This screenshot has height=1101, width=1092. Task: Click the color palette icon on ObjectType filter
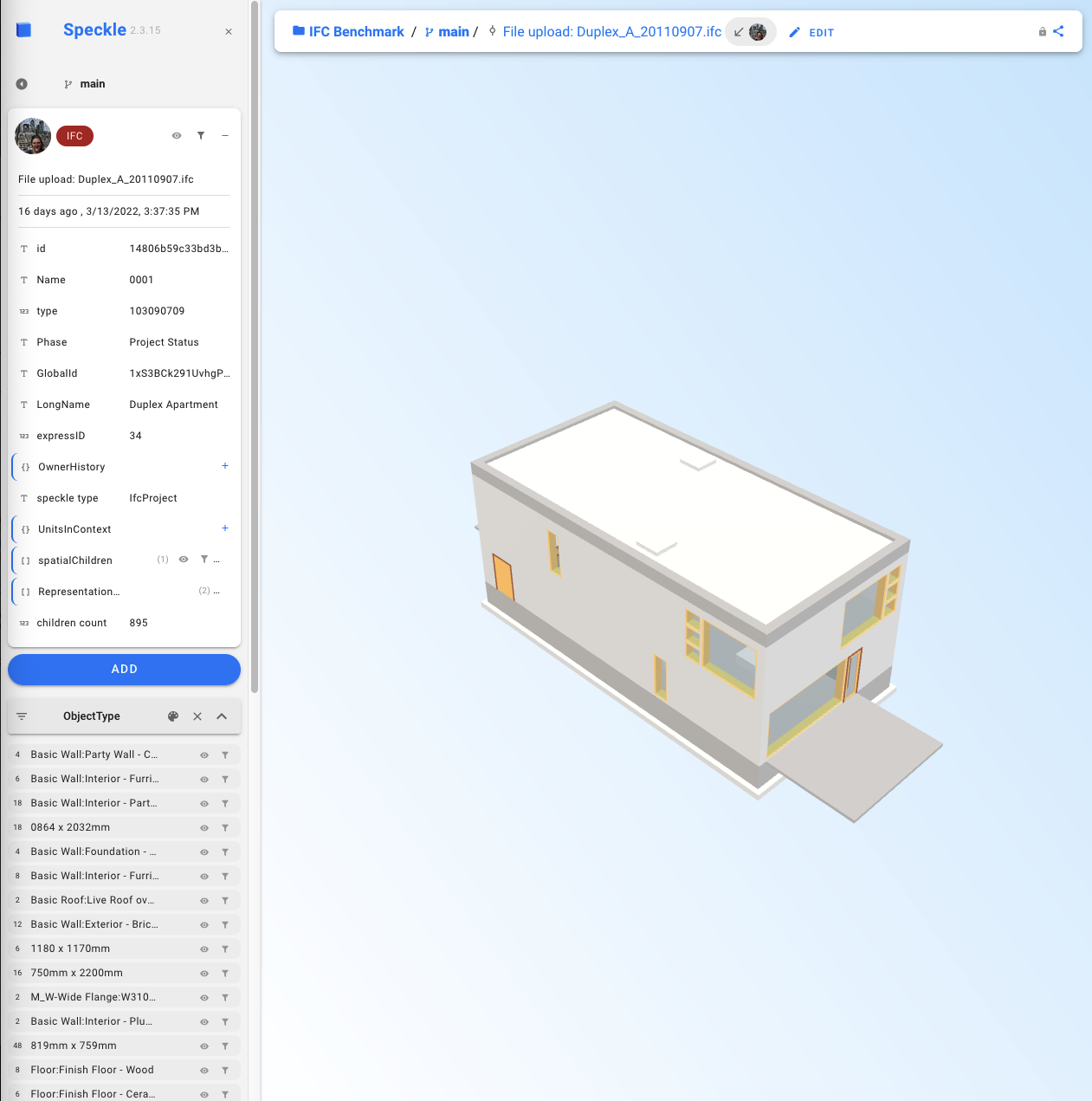pos(173,716)
